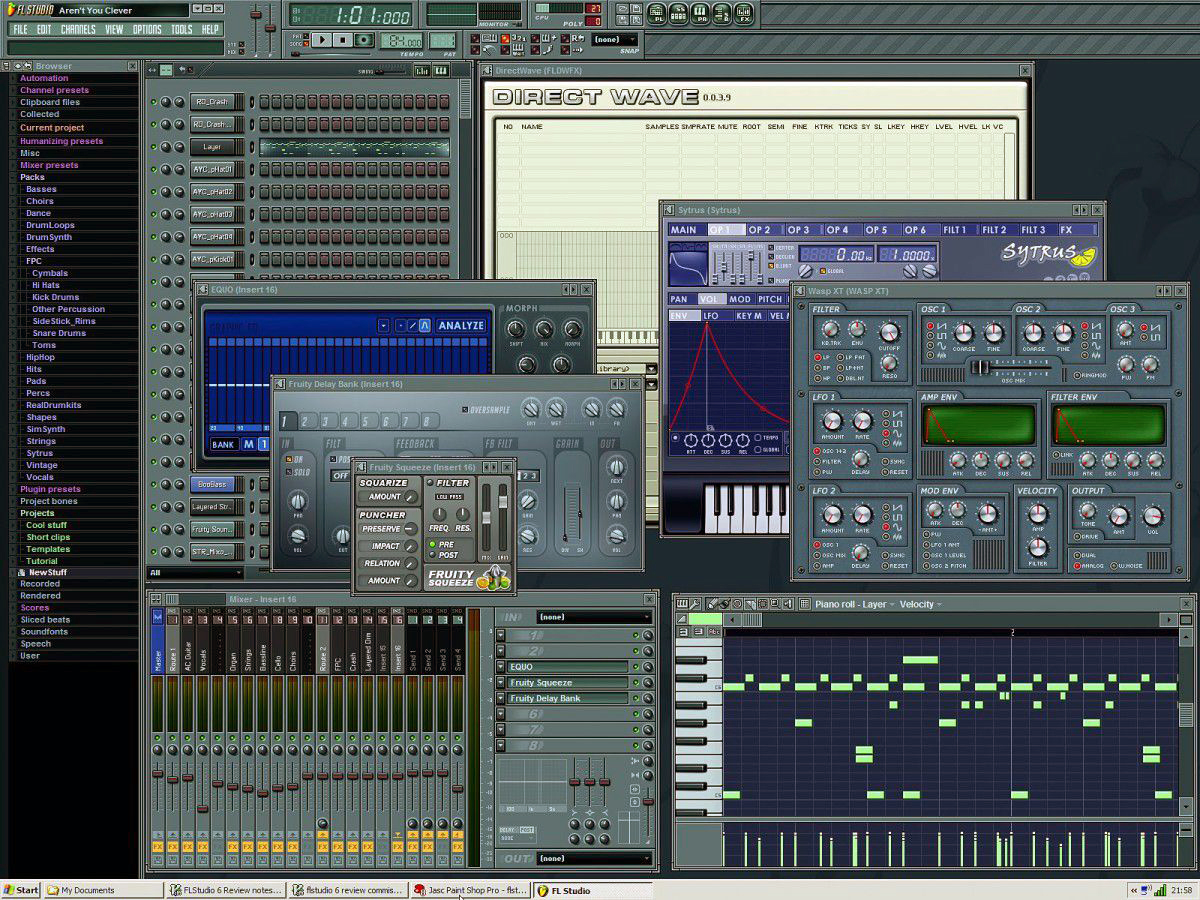
Task: Choose the select tool in Piano roll
Action: (x=762, y=604)
